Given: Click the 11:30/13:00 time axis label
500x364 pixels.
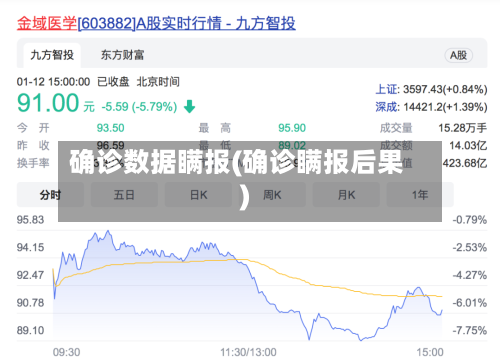Looking at the screenshot, I should point(248,352).
